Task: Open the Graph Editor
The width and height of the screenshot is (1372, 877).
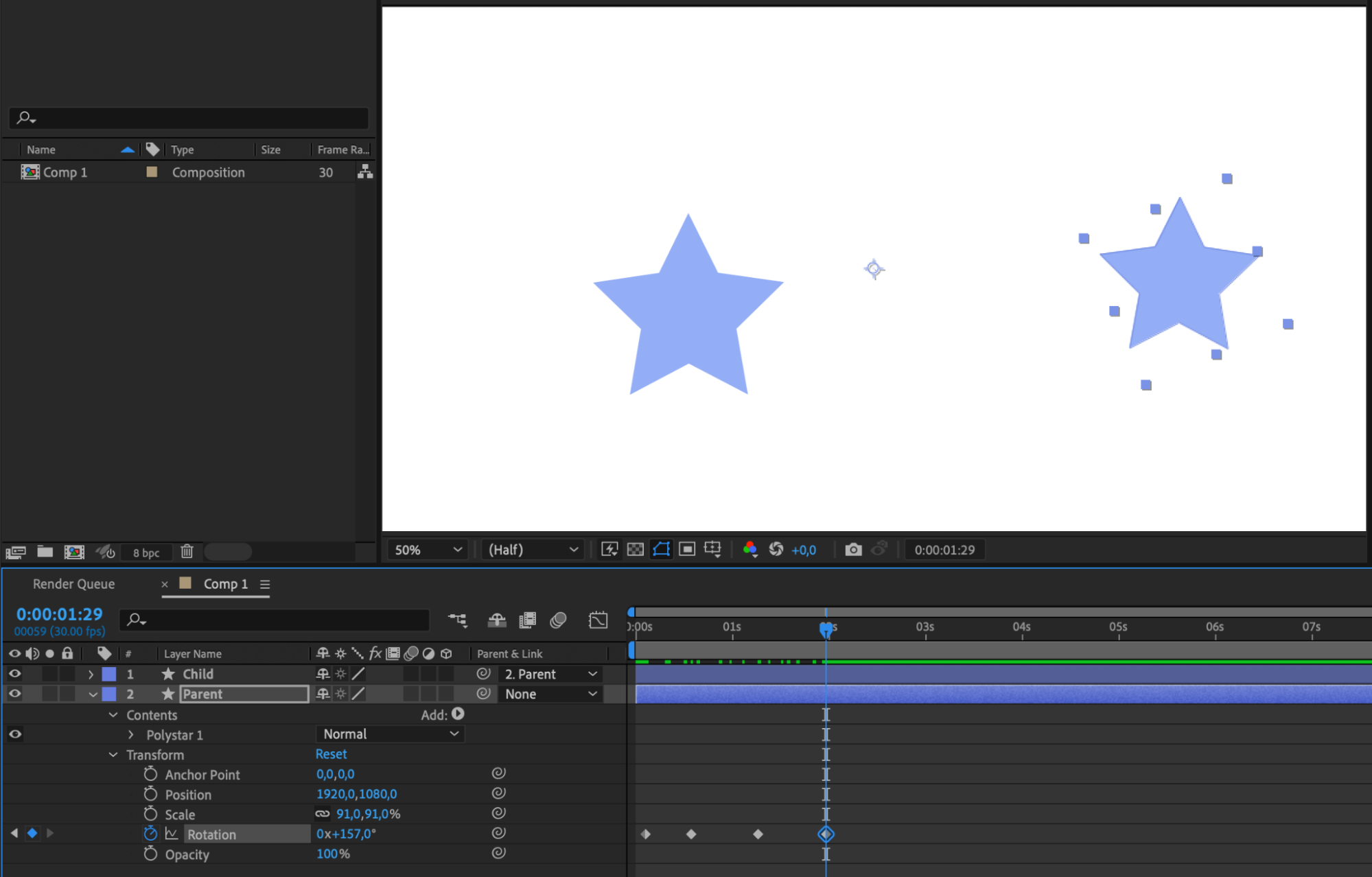Action: 598,620
